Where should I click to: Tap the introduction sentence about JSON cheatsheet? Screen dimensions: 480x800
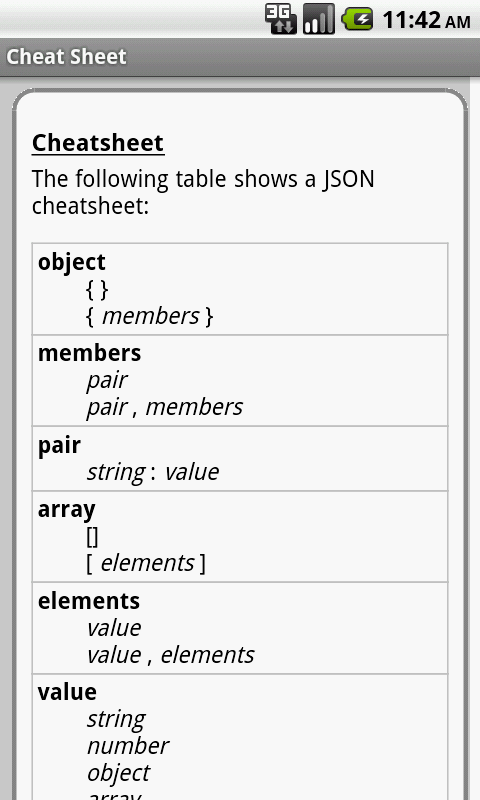tap(203, 192)
